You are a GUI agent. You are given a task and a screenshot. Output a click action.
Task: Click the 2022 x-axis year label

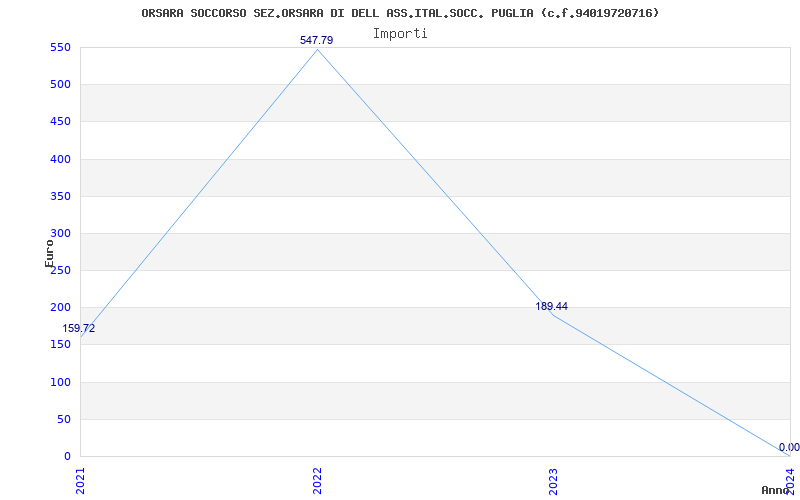(317, 481)
